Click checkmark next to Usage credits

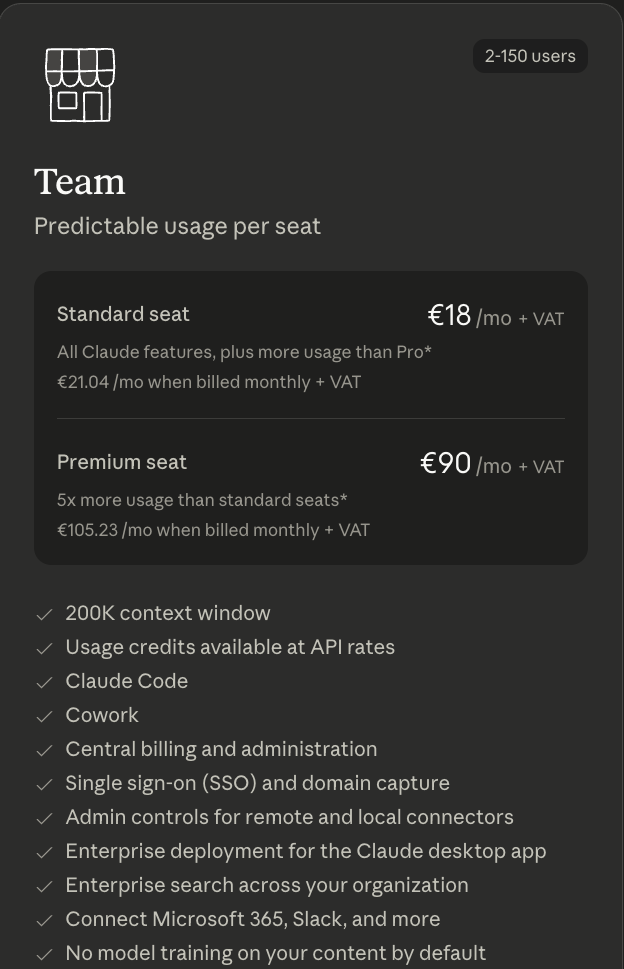point(44,648)
